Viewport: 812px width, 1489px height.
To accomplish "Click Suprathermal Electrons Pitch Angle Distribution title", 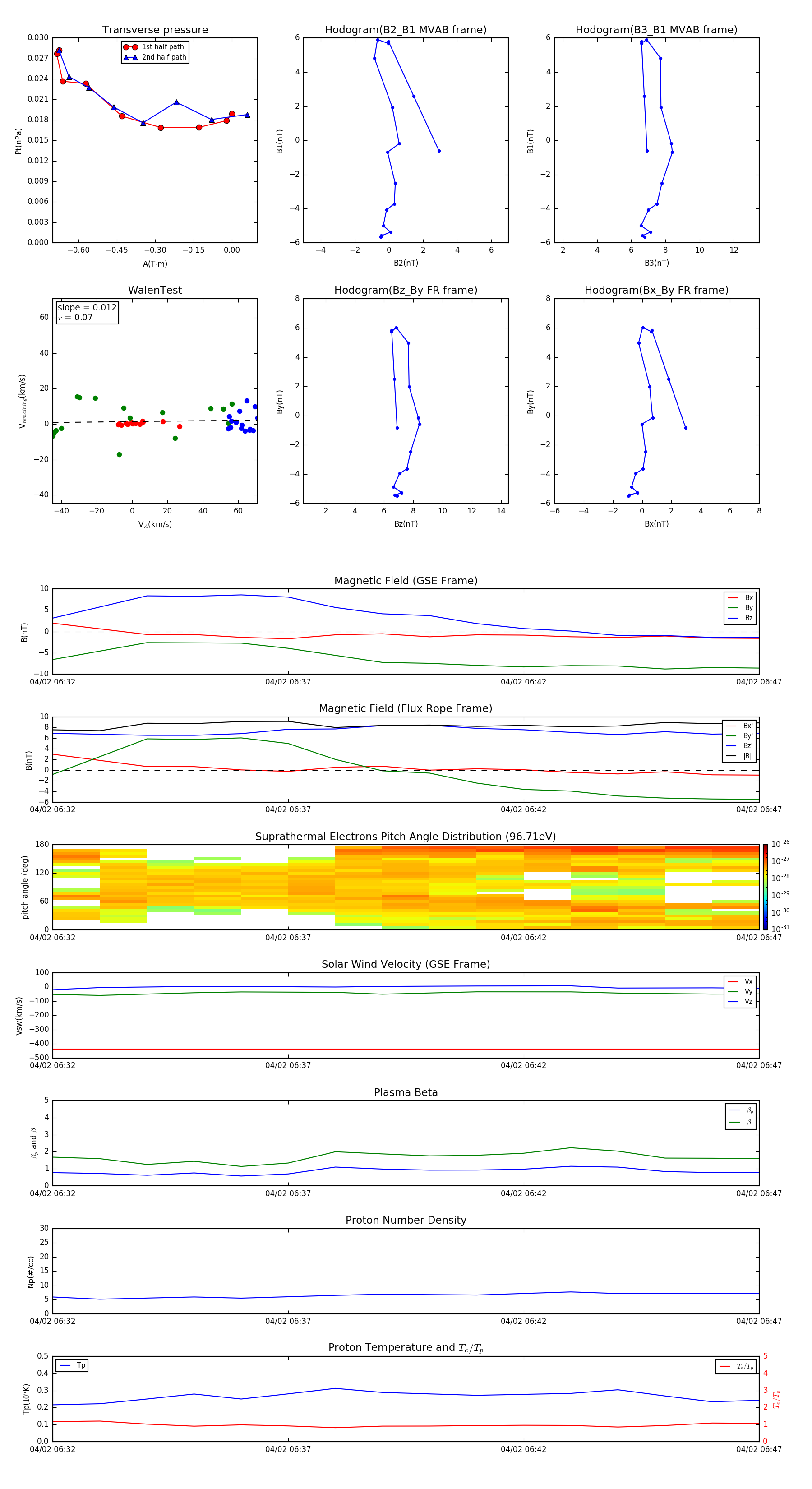I will (406, 837).
